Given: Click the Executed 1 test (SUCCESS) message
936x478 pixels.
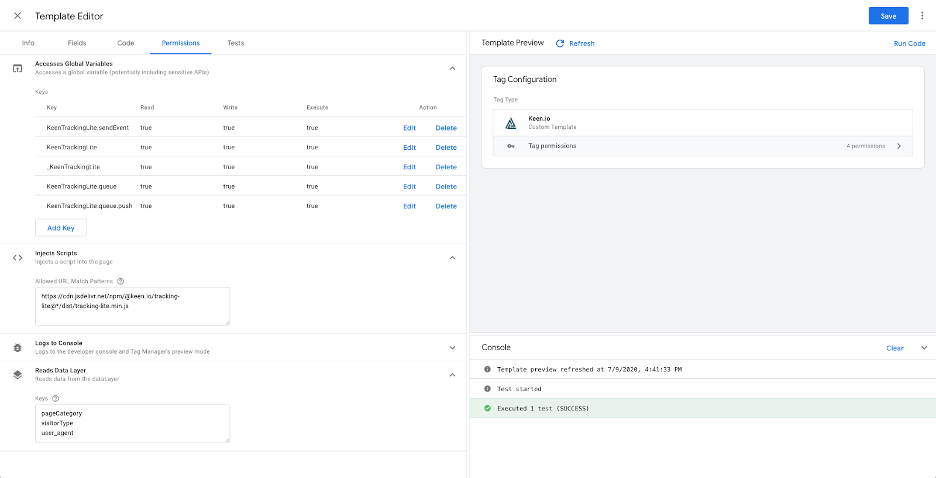Looking at the screenshot, I should pyautogui.click(x=543, y=408).
